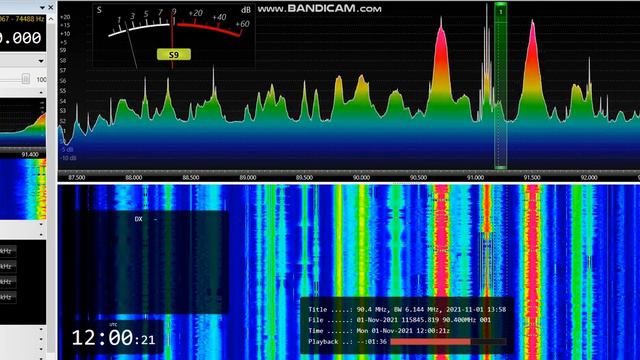640x360 pixels.
Task: Click the Title line reading 90.4 MHz
Action: (x=407, y=310)
